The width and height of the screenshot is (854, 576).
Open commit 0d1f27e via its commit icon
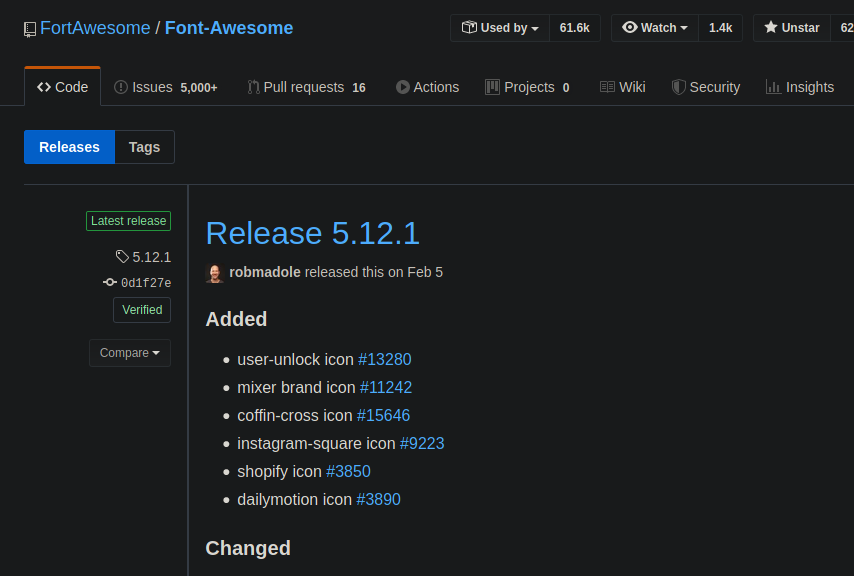(x=109, y=283)
